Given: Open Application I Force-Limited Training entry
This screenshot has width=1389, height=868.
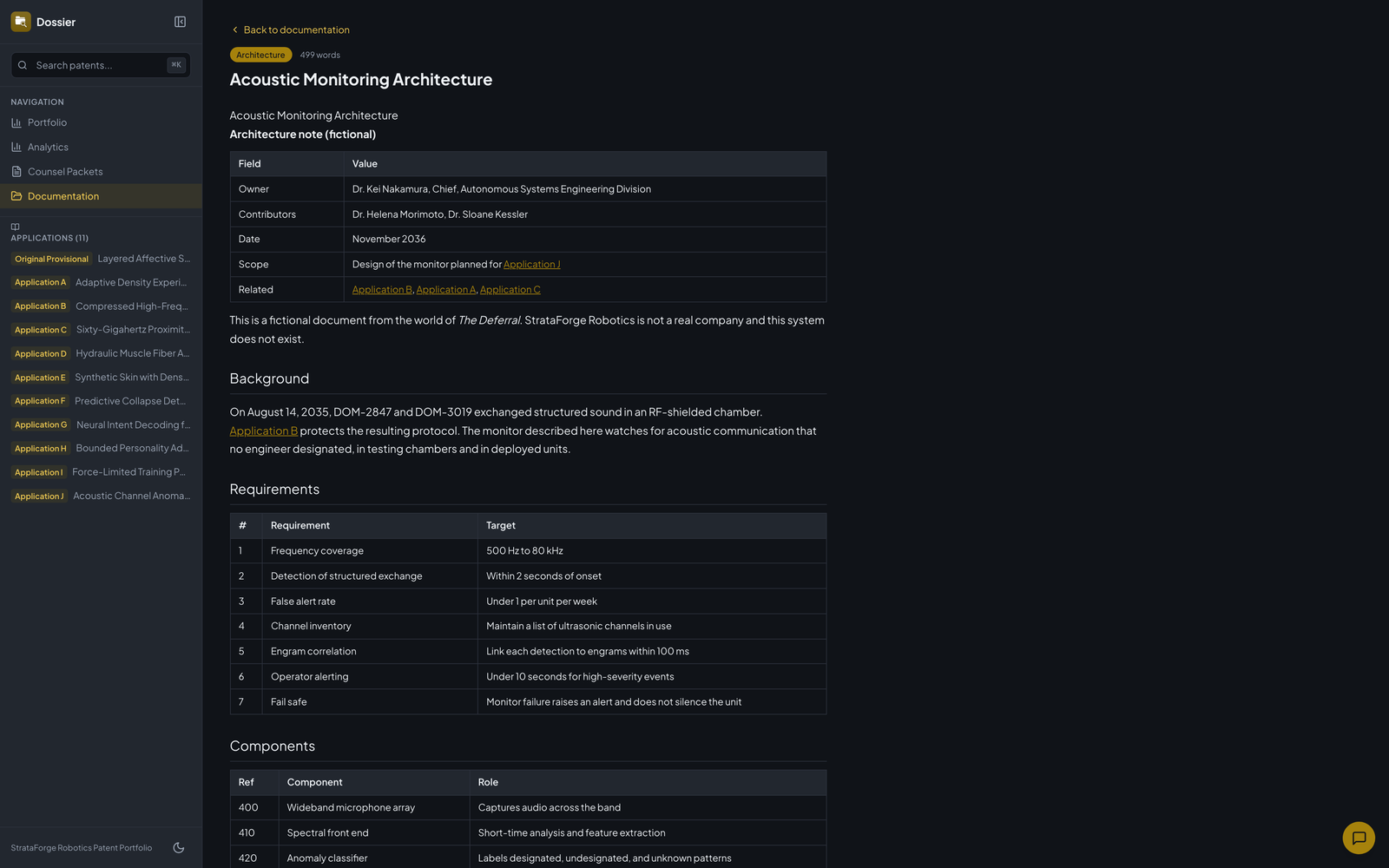Looking at the screenshot, I should (x=101, y=472).
